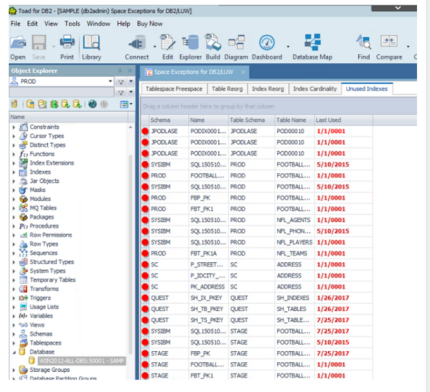Open the Dashboard gauge icon
Viewport: 430px width, 392px height.
pyautogui.click(x=267, y=43)
